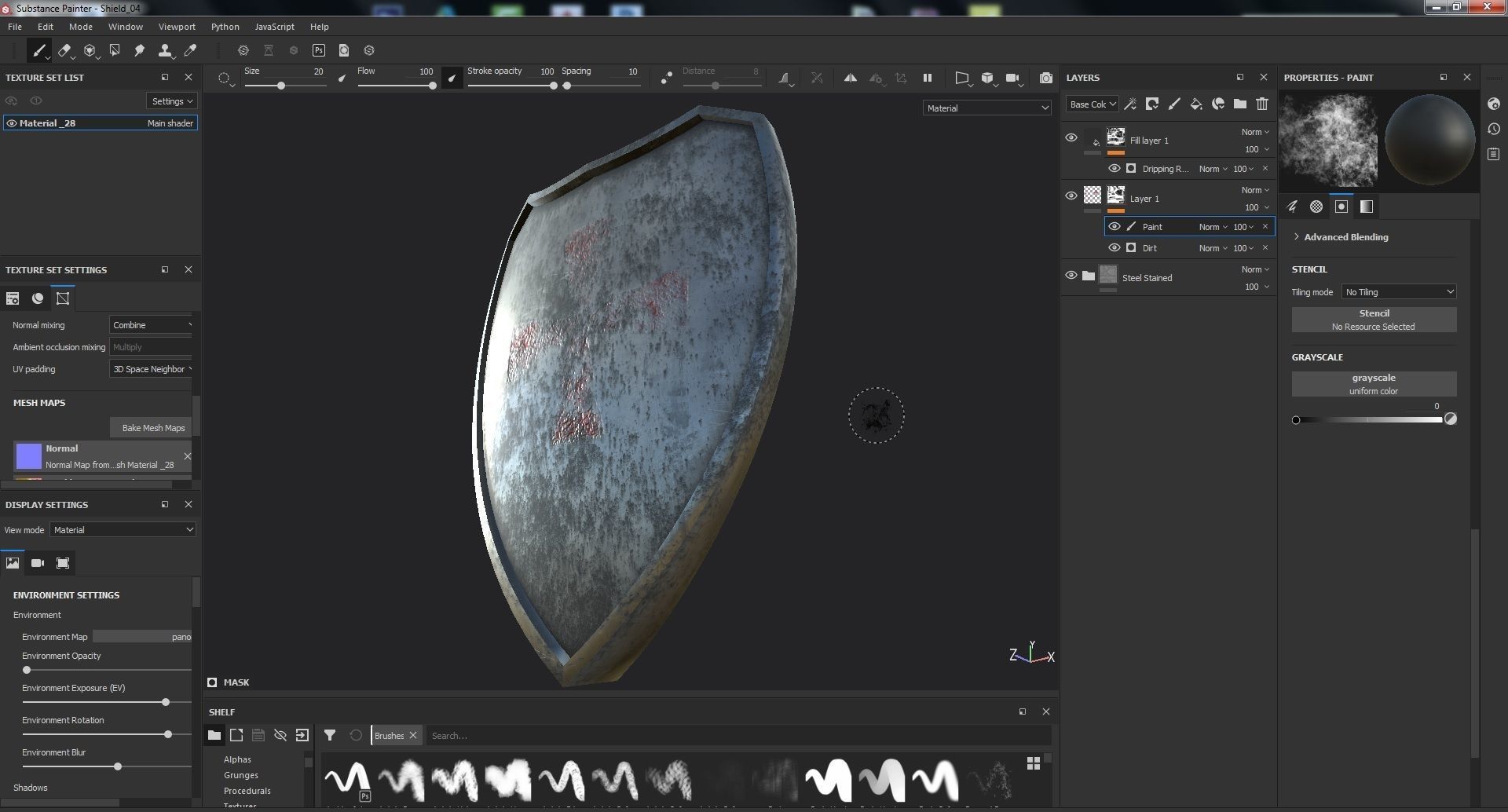Activate the Projection tool
Viewport: 1508px width, 812px height.
(90, 50)
